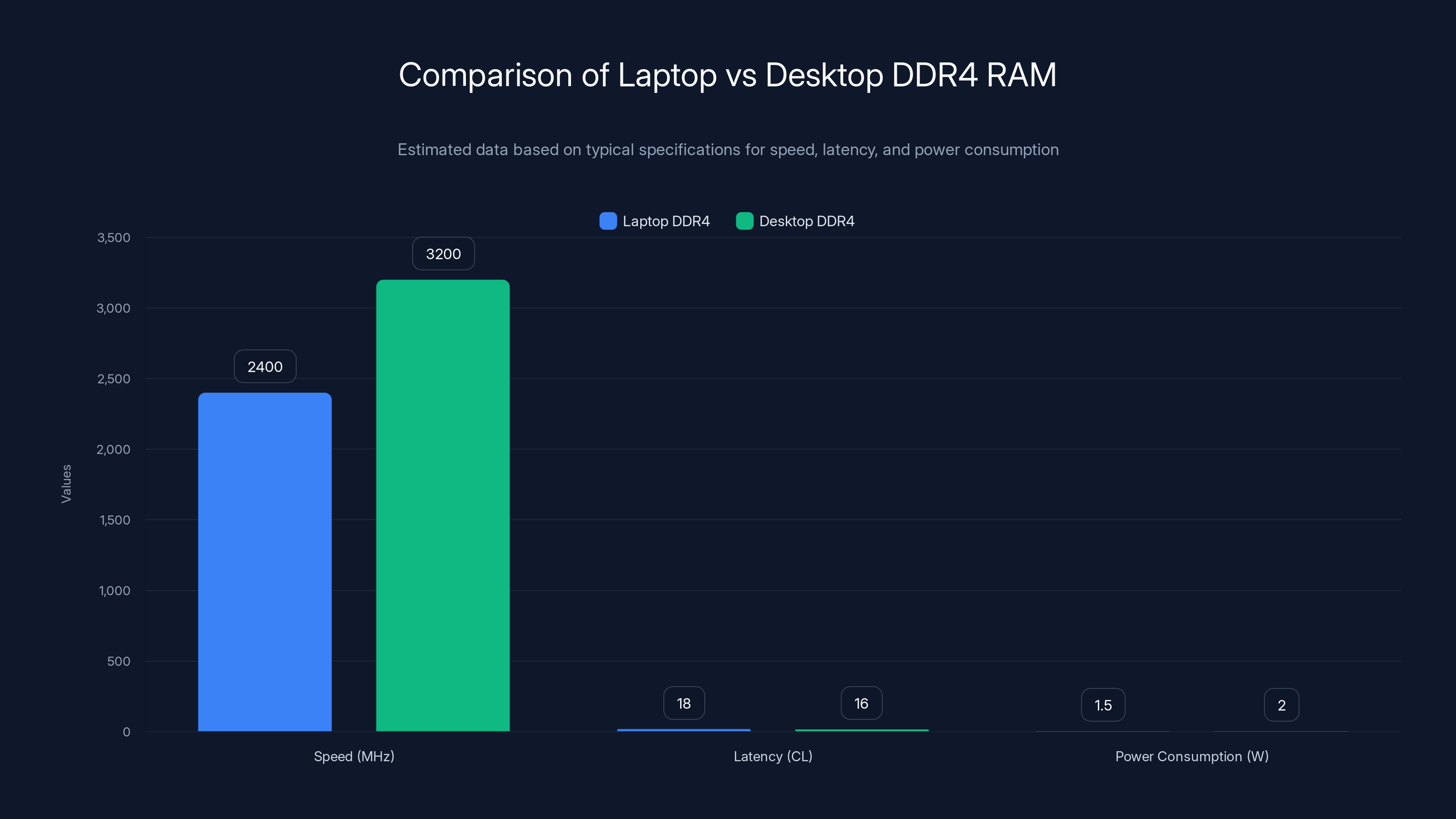Click the Speed (MHz) axis category label
Viewport: 1456px width, 819px height.
tap(354, 756)
